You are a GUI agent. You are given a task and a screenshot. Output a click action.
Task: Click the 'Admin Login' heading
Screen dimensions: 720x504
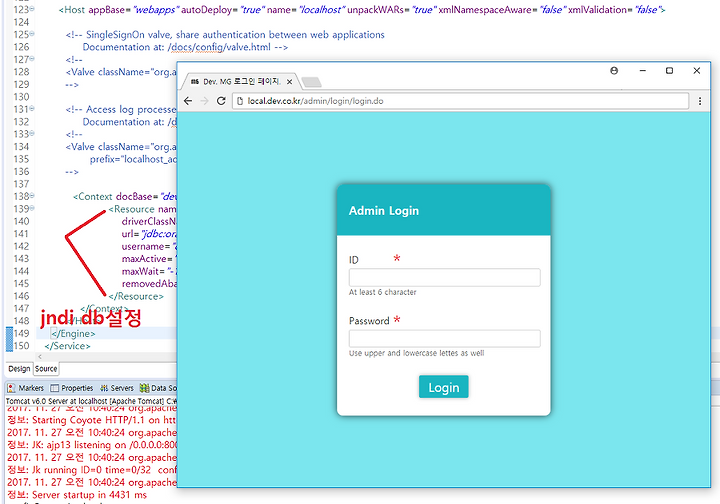[x=384, y=211]
